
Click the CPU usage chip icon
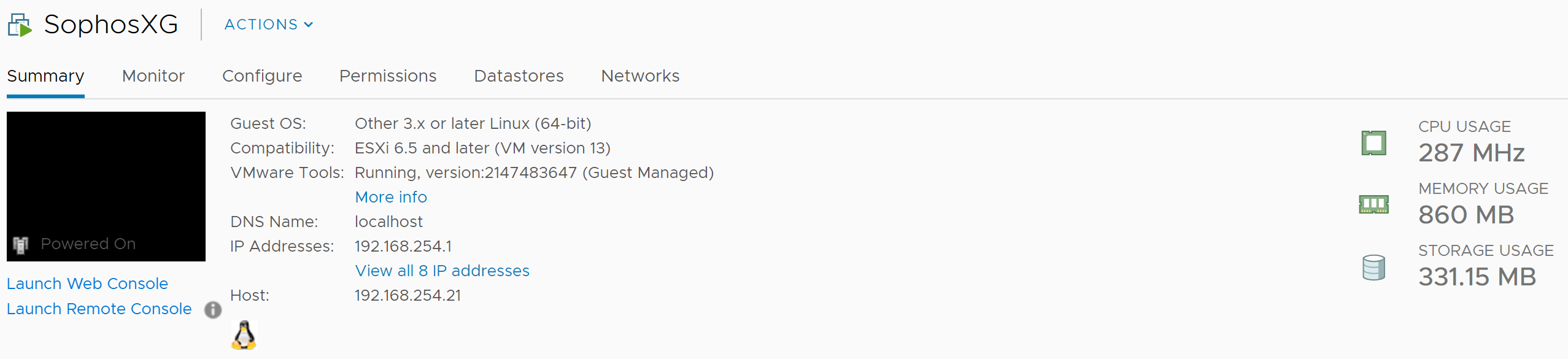1373,143
